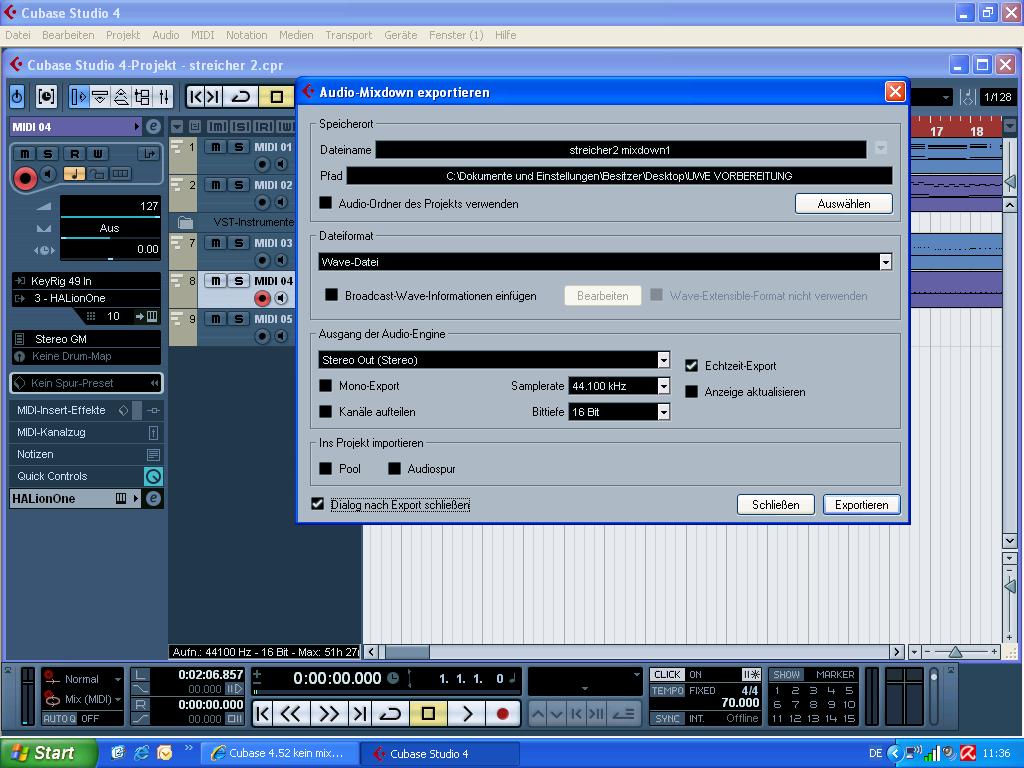The image size is (1024, 768).
Task: Uncheck Dialog nach Export schließen
Action: click(317, 504)
